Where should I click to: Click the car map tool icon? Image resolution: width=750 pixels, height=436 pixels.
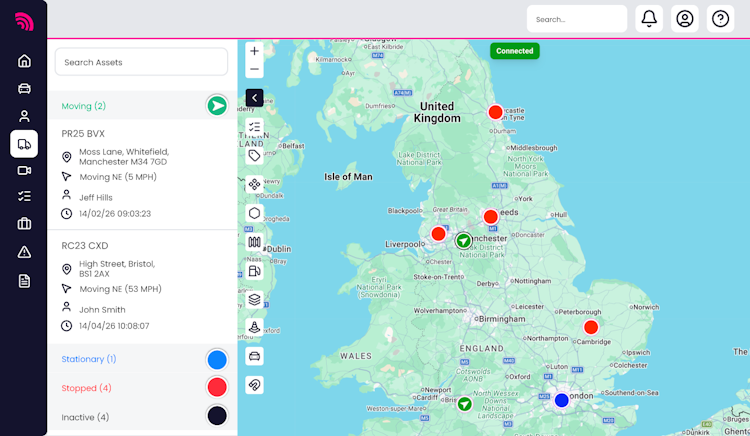(x=254, y=356)
